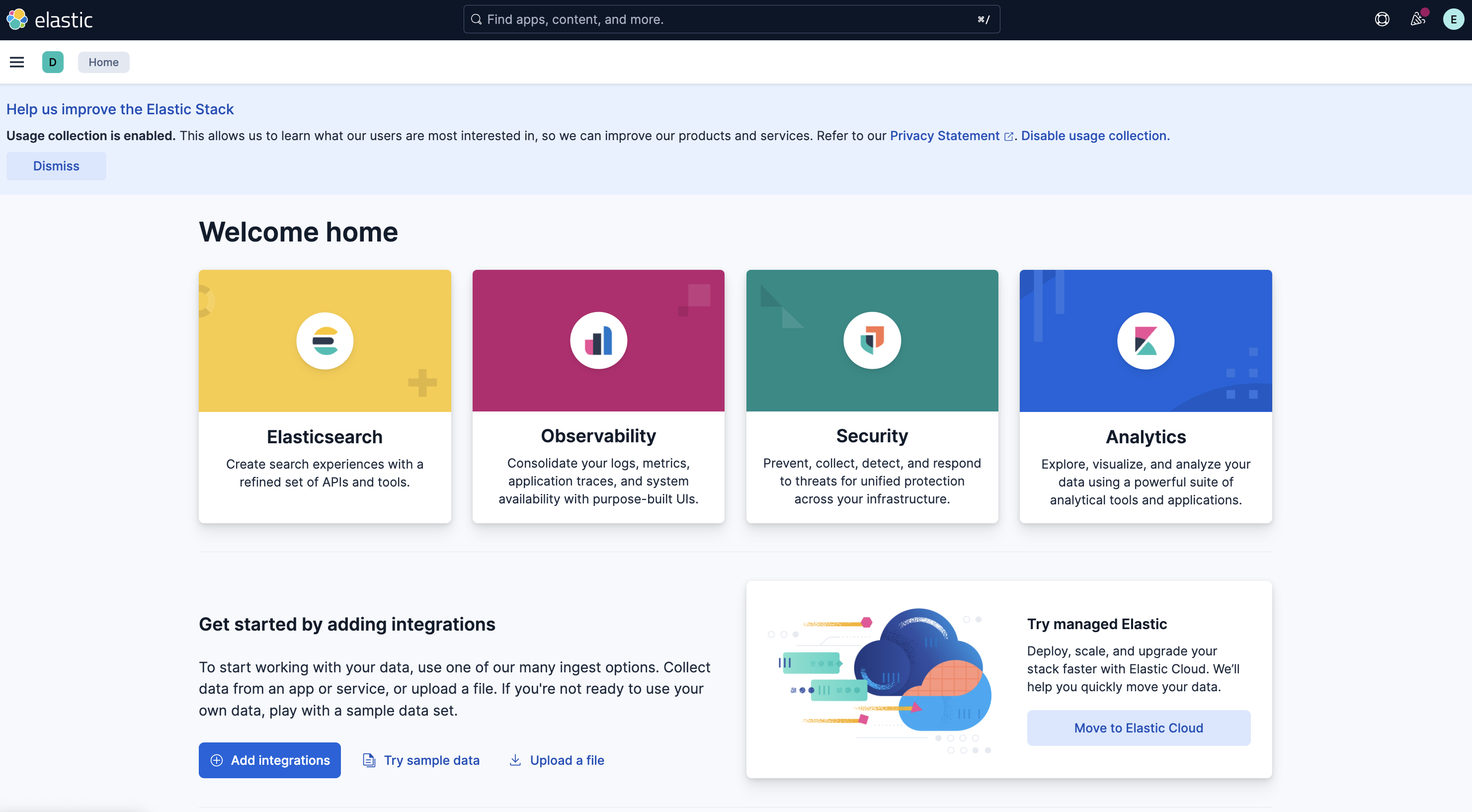Dismiss the usage collection banner
Image resolution: width=1472 pixels, height=812 pixels.
point(56,165)
